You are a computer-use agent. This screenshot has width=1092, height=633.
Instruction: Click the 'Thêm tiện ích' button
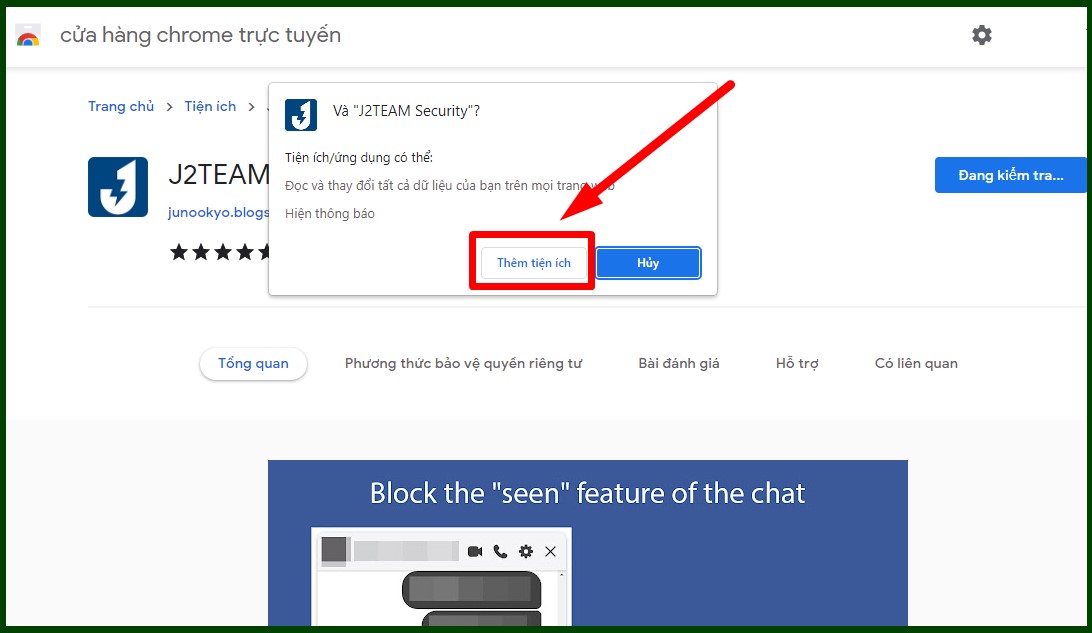[533, 263]
